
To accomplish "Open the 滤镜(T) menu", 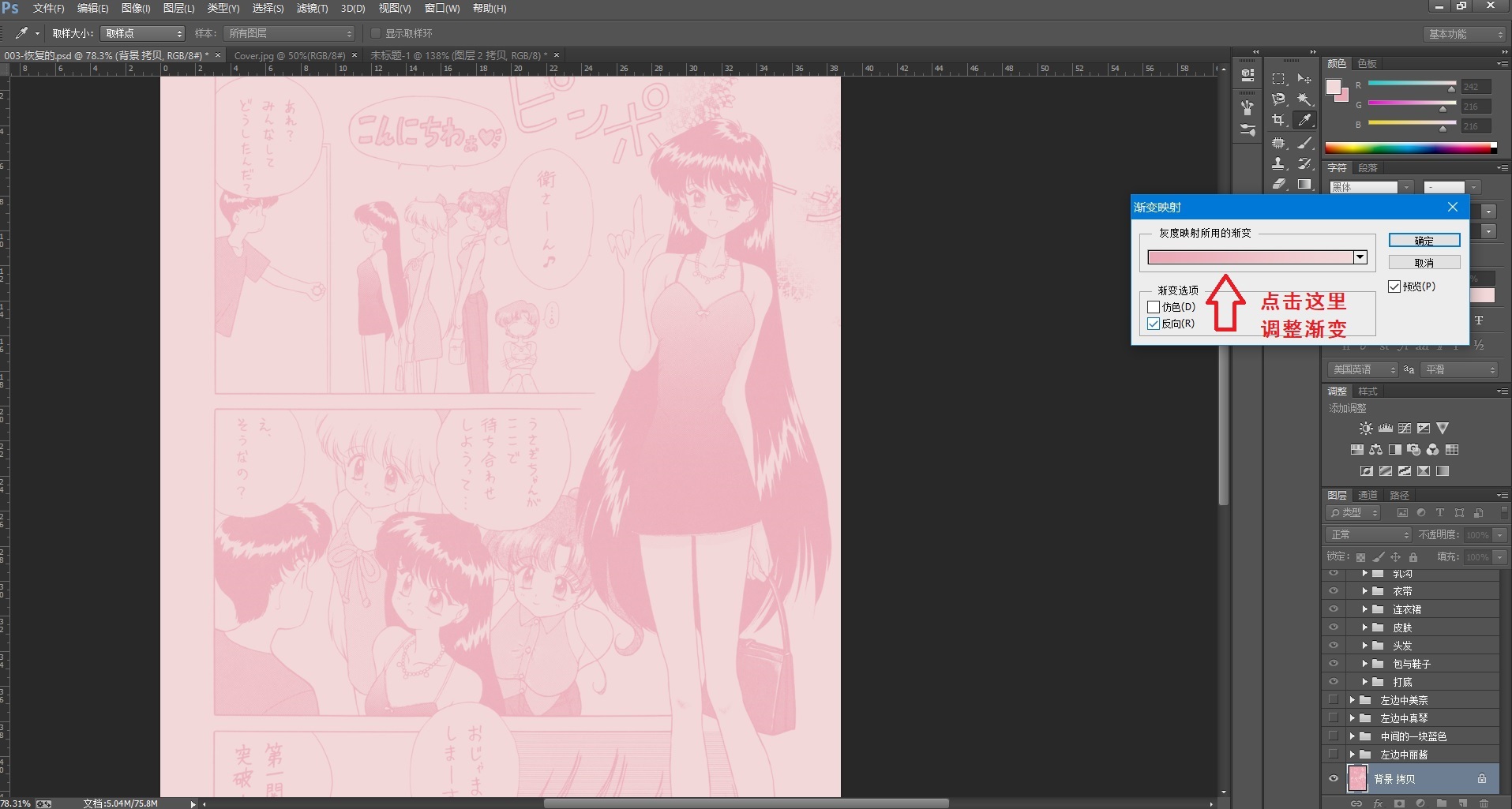I will coord(312,8).
